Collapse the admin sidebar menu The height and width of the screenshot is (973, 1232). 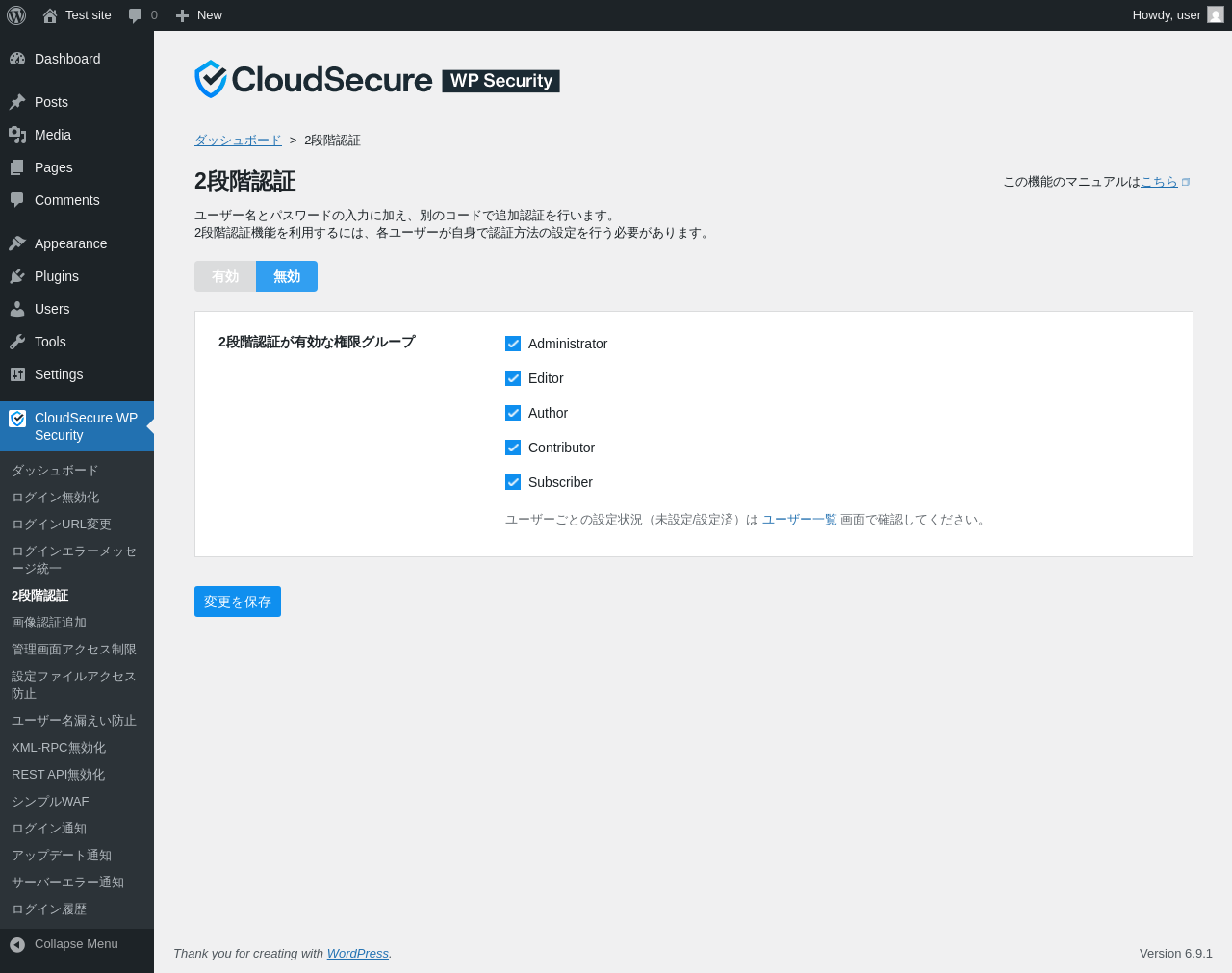64,944
